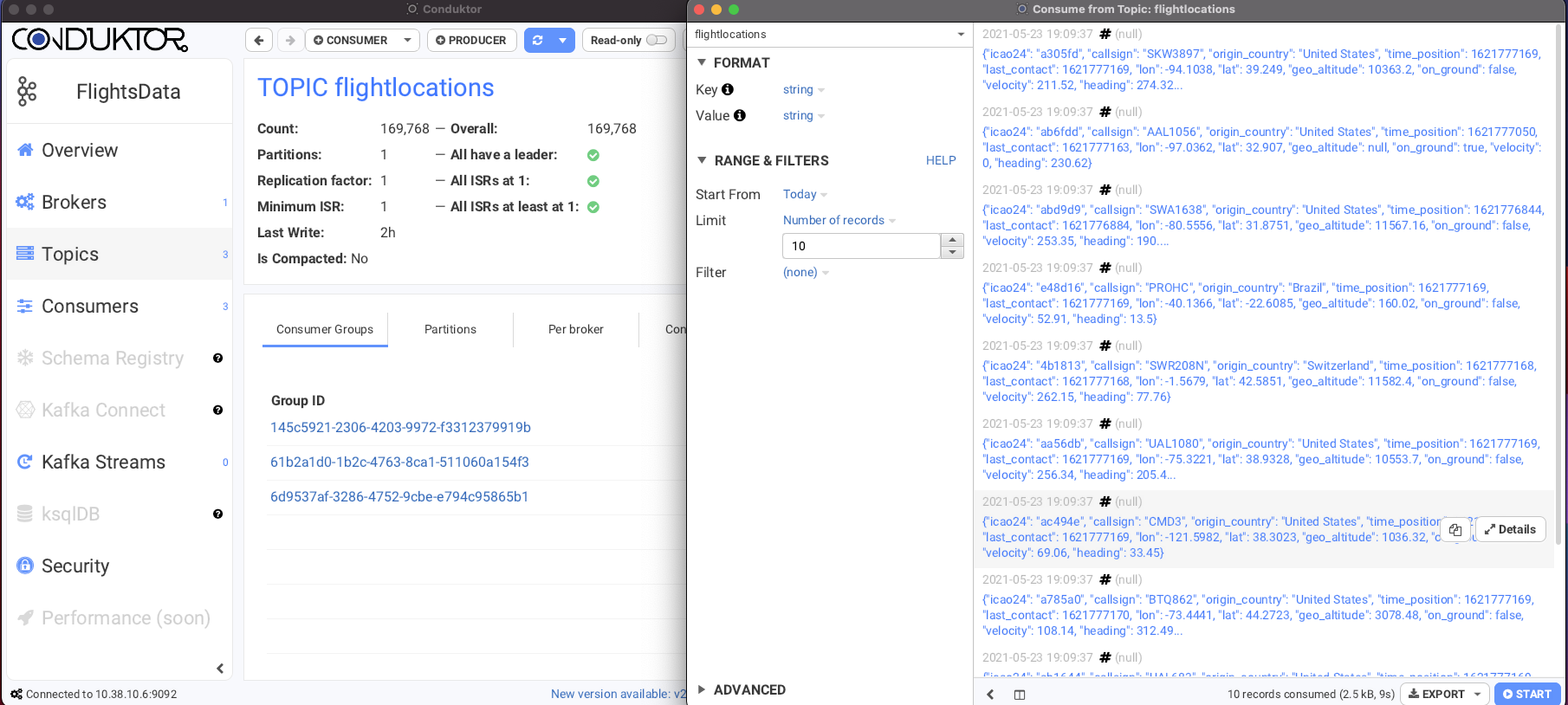Increase the record limit with the up stepper

952,239
